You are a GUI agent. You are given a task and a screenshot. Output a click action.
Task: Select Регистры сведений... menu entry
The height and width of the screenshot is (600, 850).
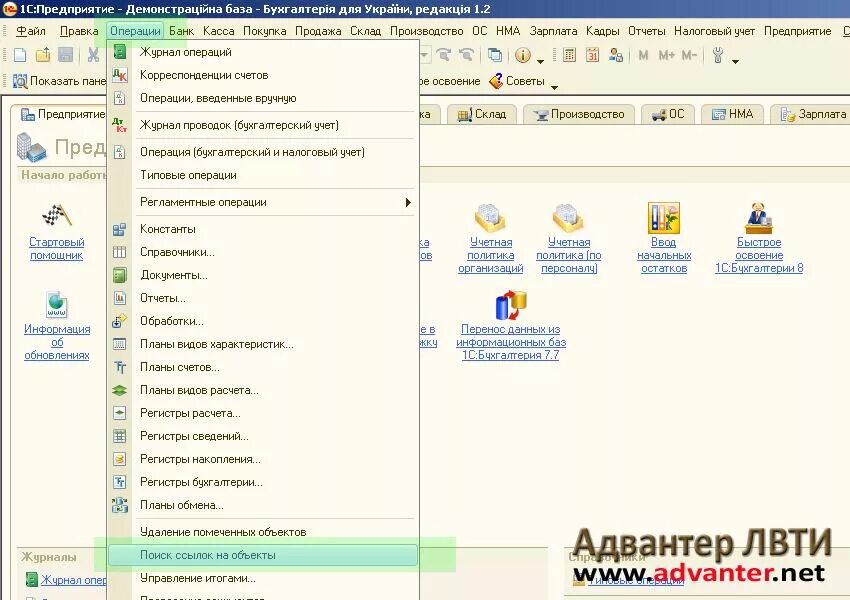[263, 436]
